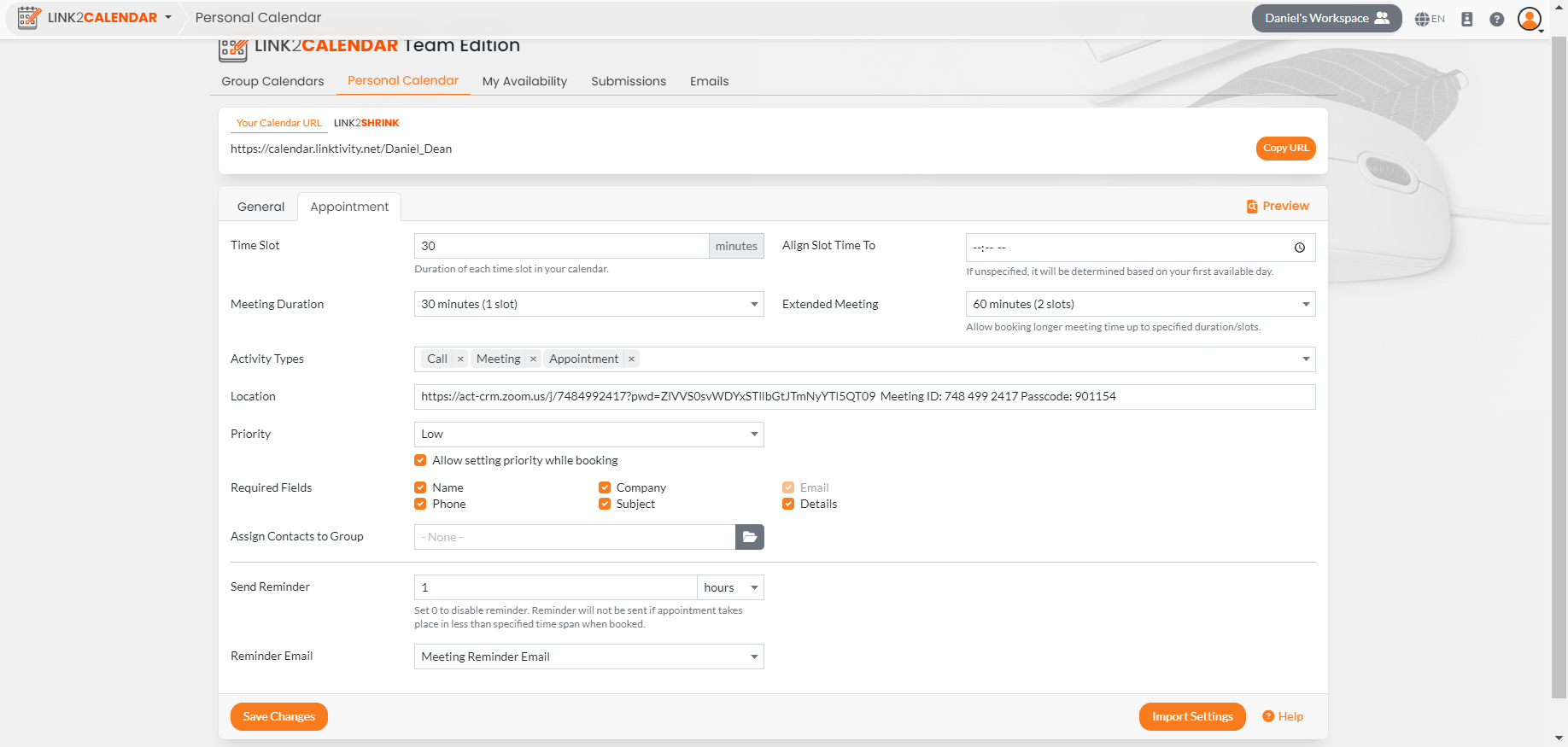Viewport: 1568px width, 747px height.
Task: Open the Help link at bottom
Action: click(x=1283, y=716)
